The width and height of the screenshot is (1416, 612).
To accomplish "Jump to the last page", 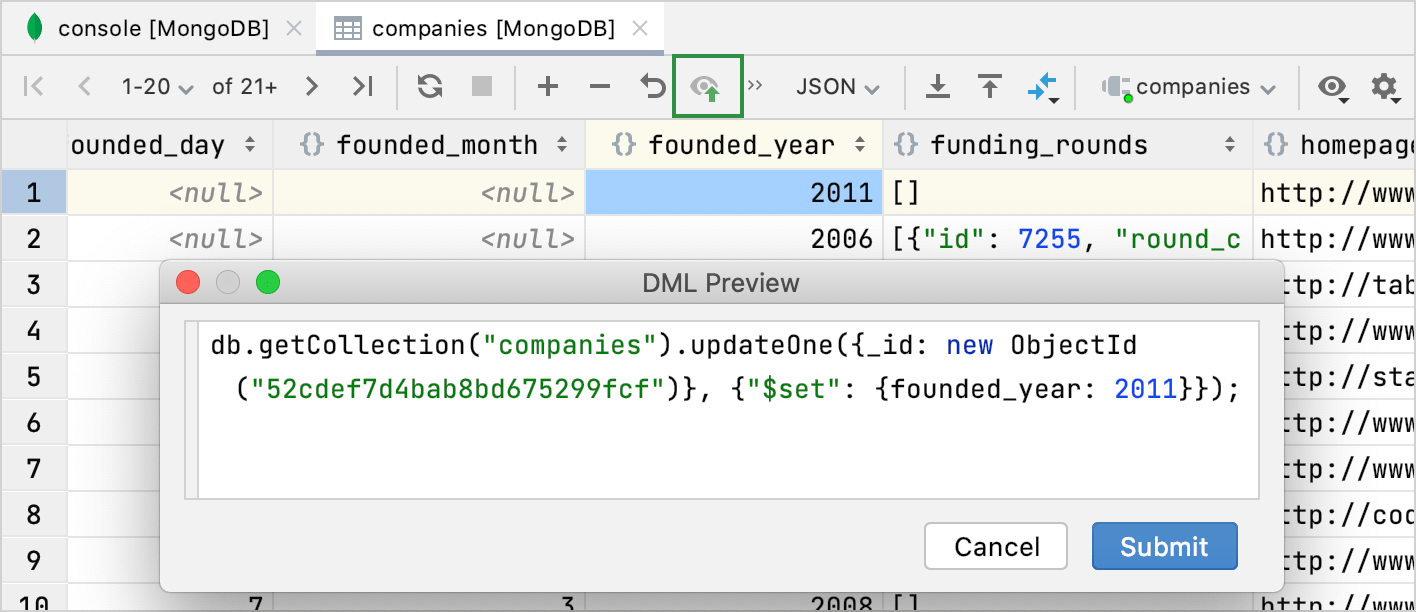I will 362,87.
